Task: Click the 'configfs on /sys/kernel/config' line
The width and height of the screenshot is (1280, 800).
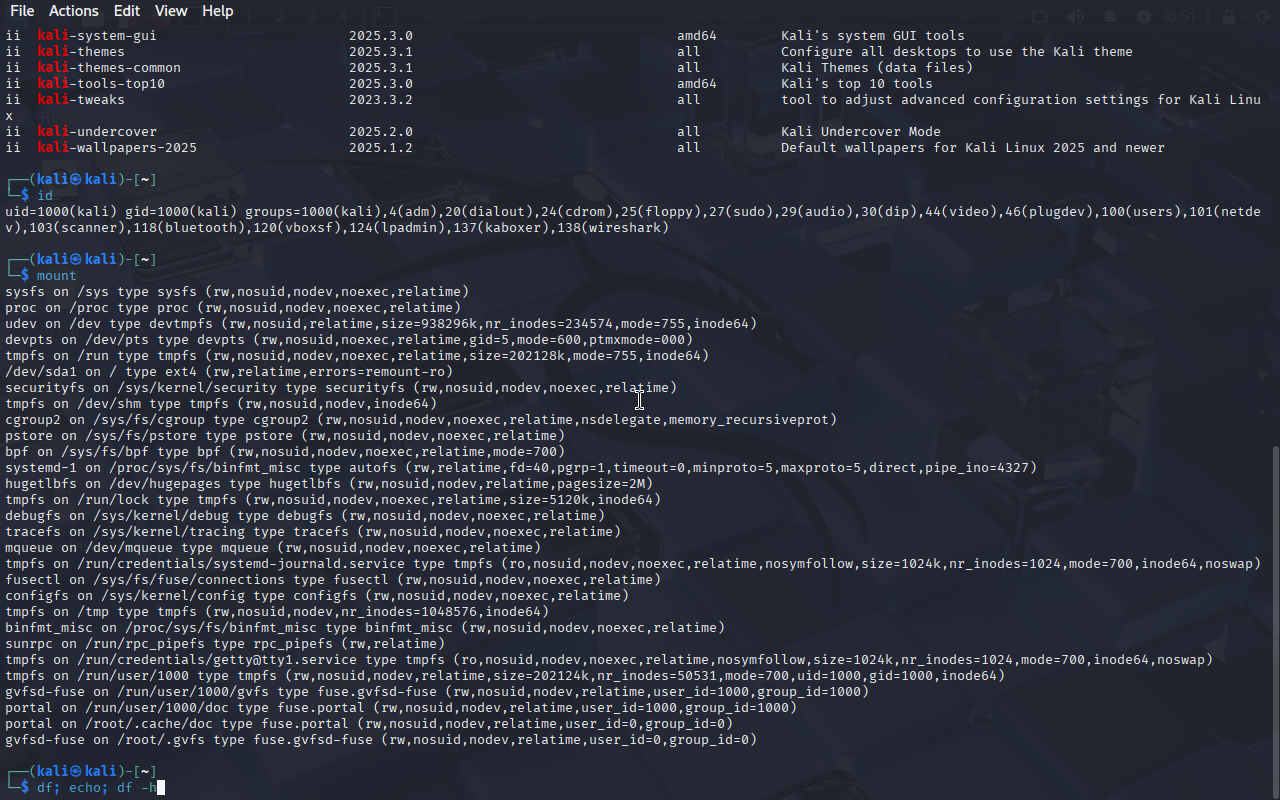Action: 317,596
